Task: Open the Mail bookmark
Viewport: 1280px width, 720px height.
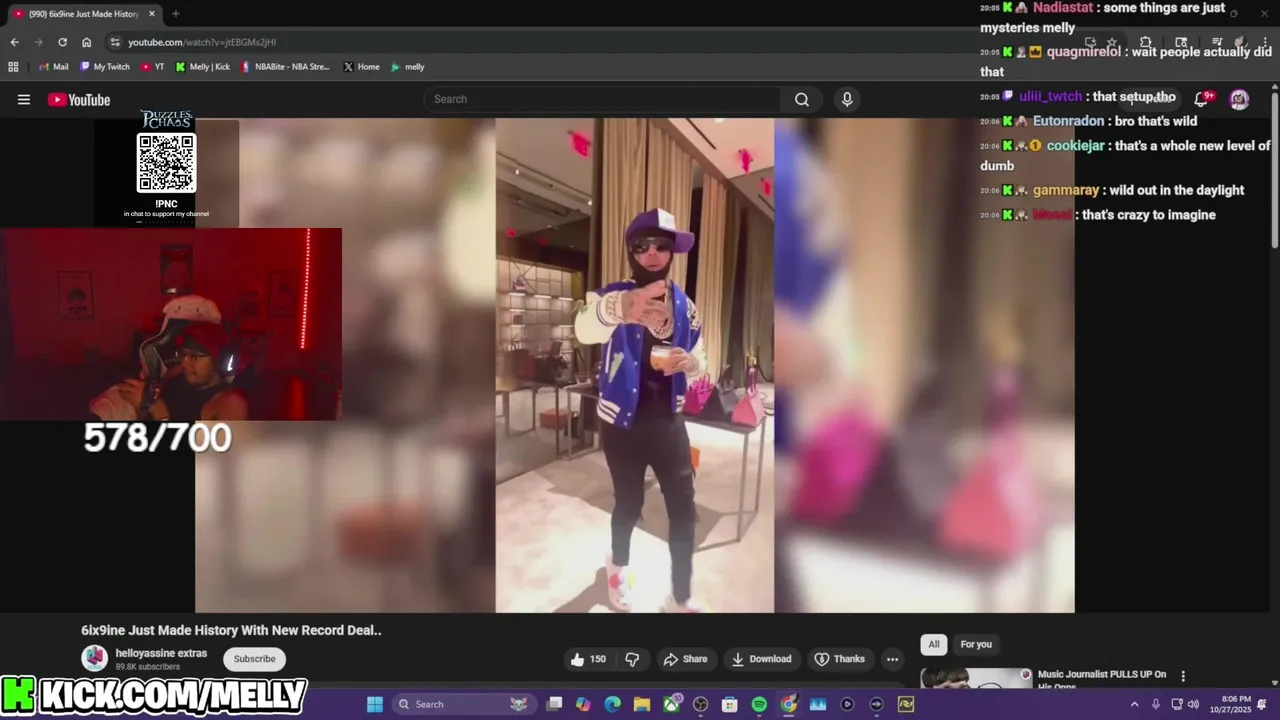Action: tap(53, 67)
